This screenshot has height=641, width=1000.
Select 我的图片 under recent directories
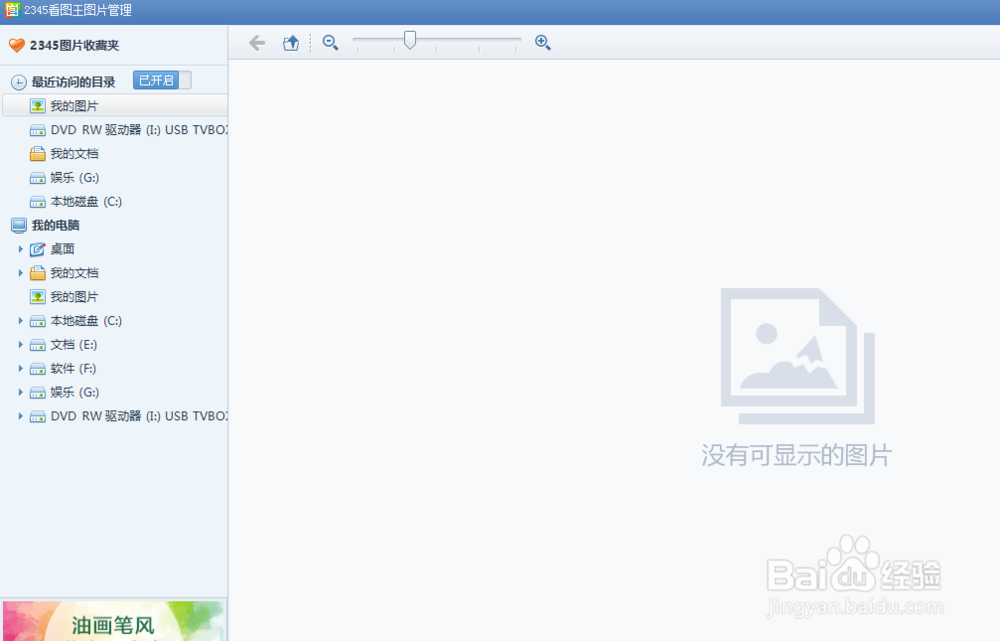115,106
